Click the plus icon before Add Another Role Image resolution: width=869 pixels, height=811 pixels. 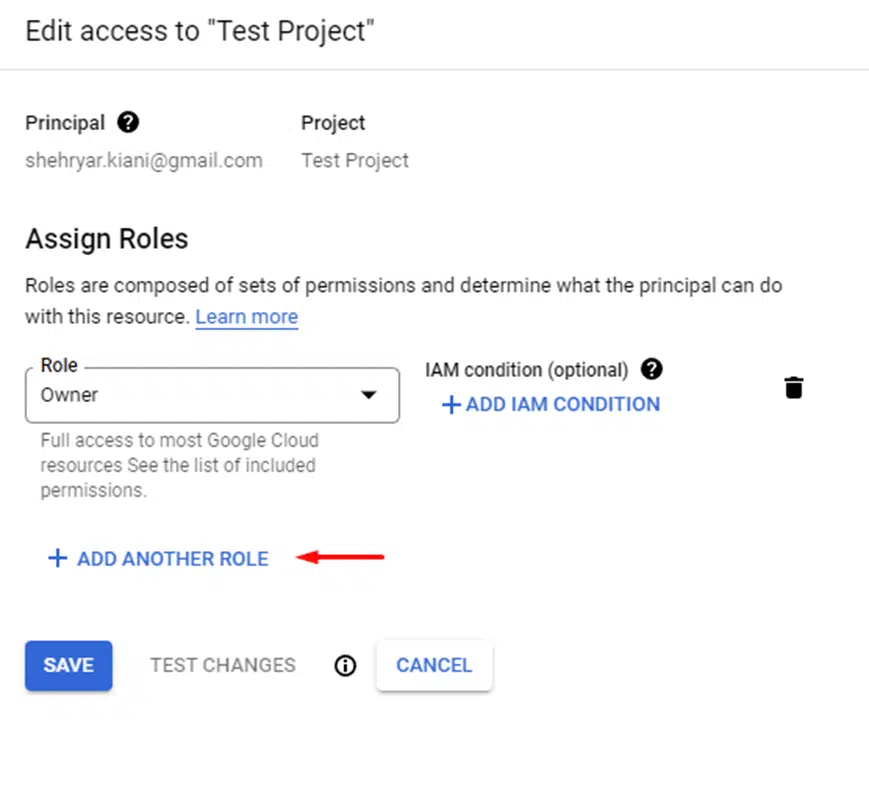pos(58,558)
